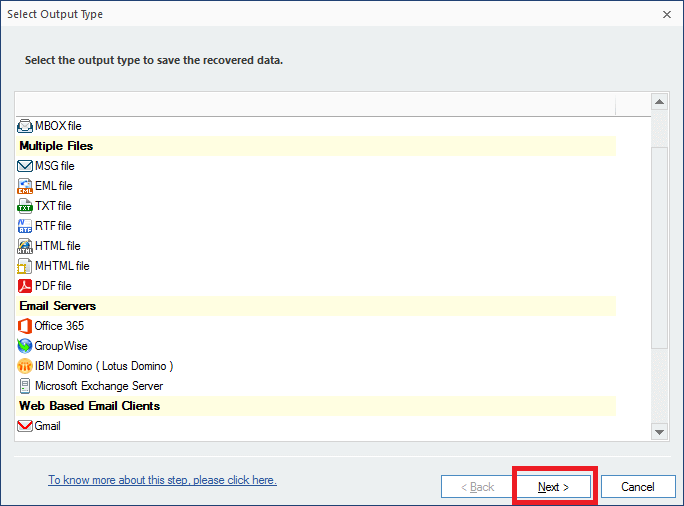Click the MBOX file envelope icon

(x=24, y=126)
